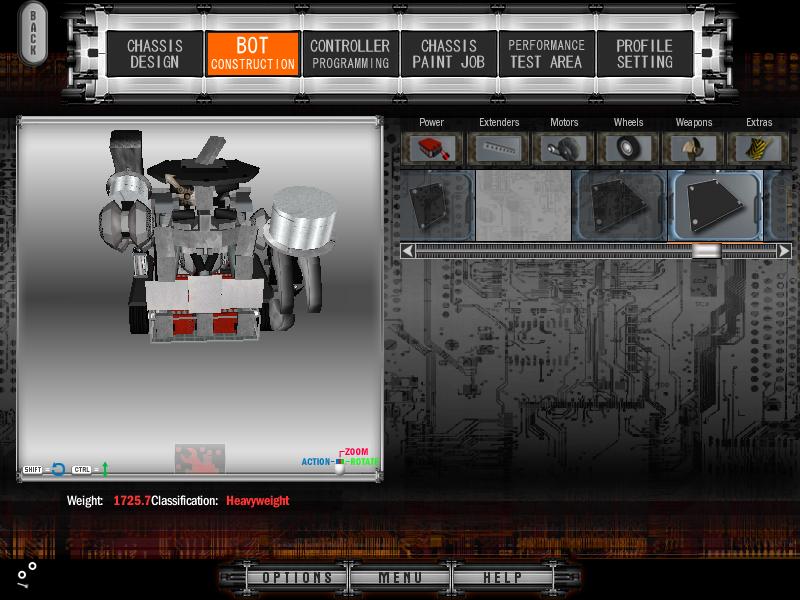This screenshot has width=800, height=600.
Task: Click the Heavyweight classification text
Action: (x=258, y=501)
